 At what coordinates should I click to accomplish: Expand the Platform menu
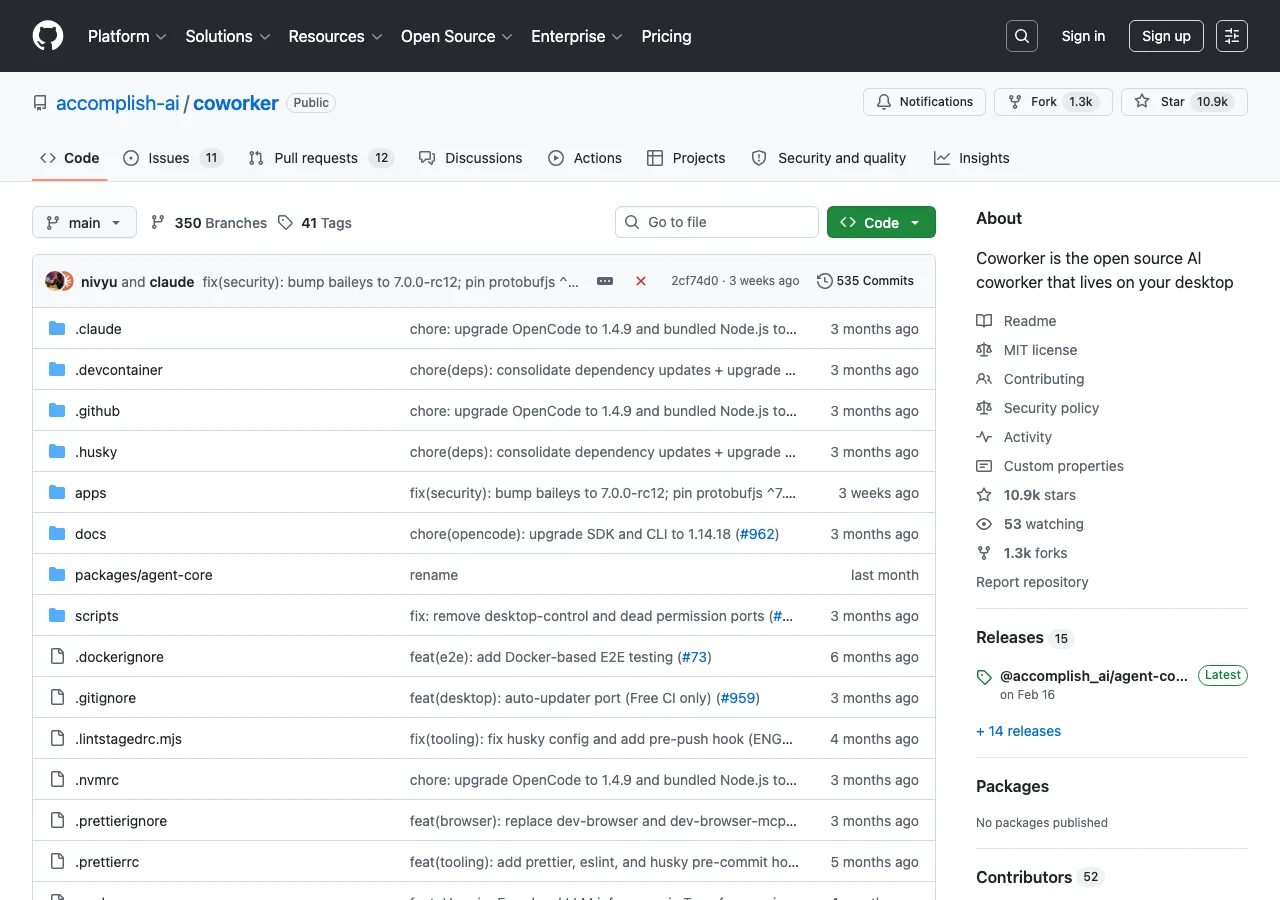[128, 36]
